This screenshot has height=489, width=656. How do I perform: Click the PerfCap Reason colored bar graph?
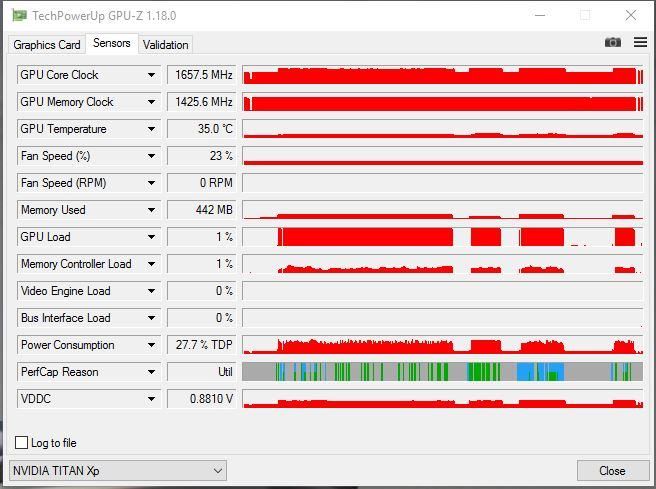[443, 372]
